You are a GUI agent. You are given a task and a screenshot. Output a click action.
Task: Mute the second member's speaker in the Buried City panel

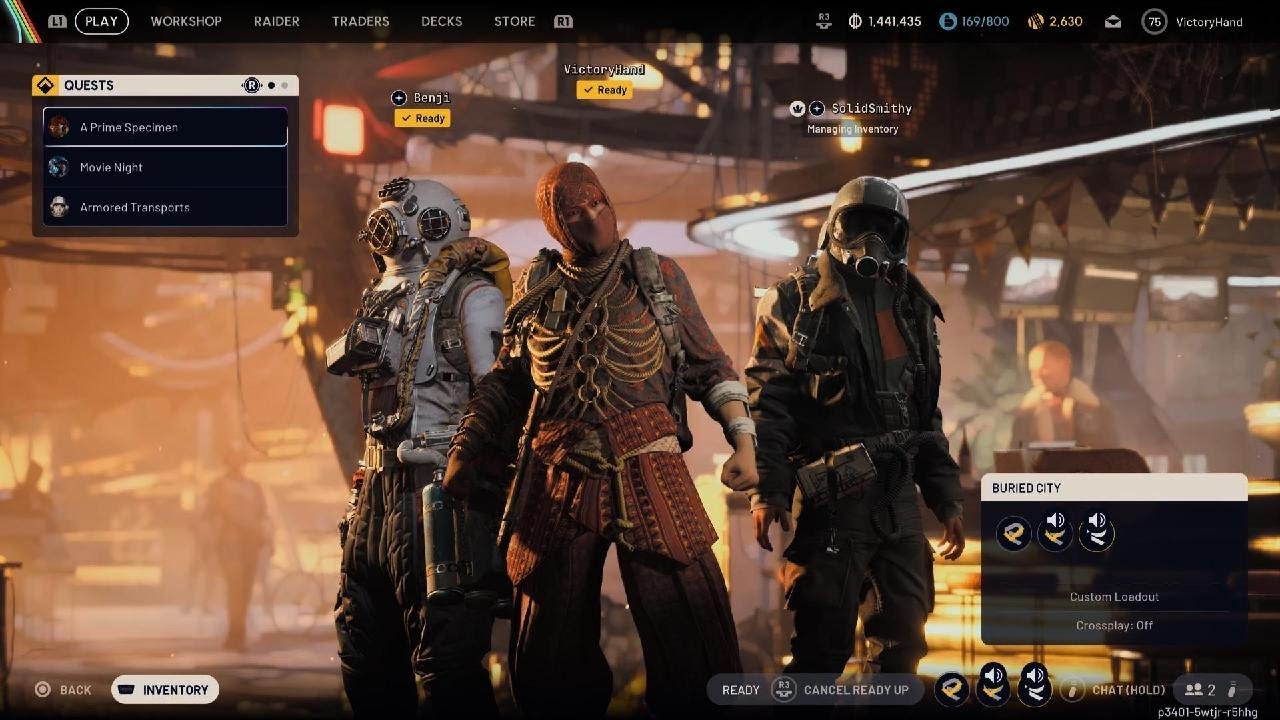tap(1055, 520)
